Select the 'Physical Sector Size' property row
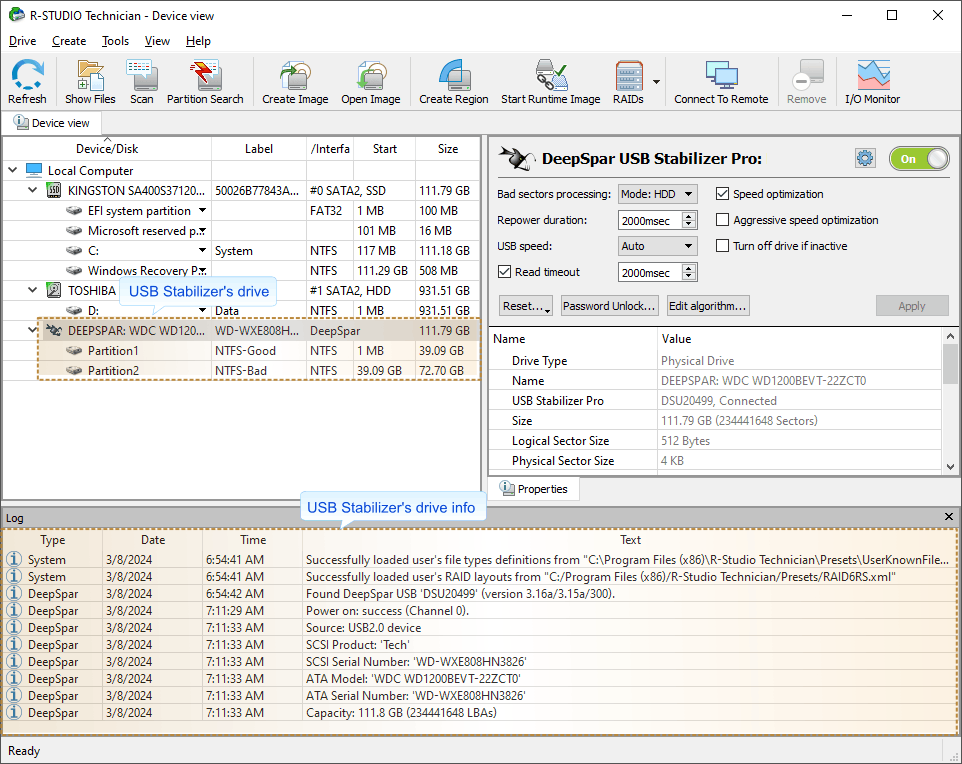Image resolution: width=962 pixels, height=764 pixels. (715, 460)
